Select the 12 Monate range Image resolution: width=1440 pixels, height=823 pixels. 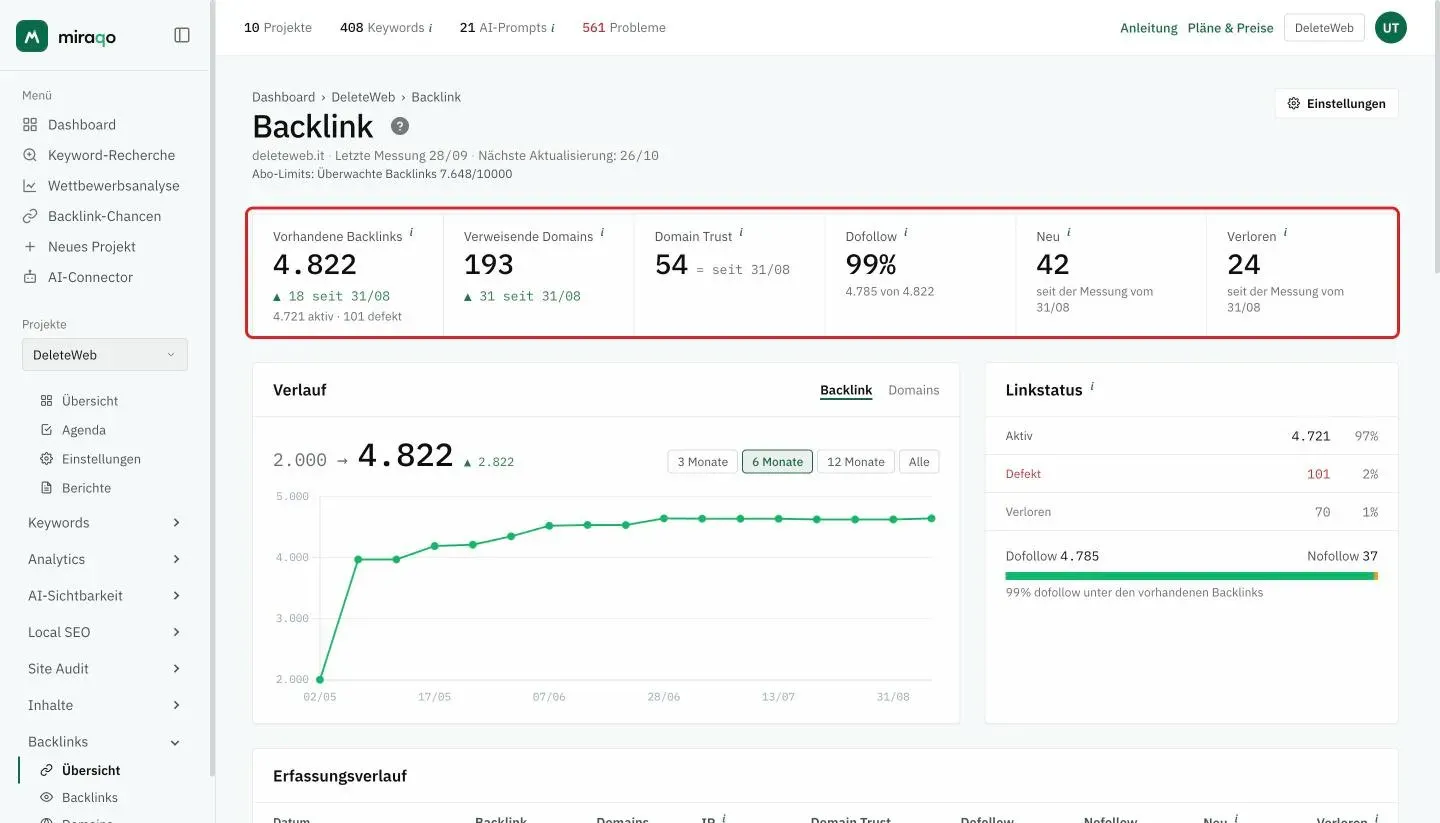856,462
